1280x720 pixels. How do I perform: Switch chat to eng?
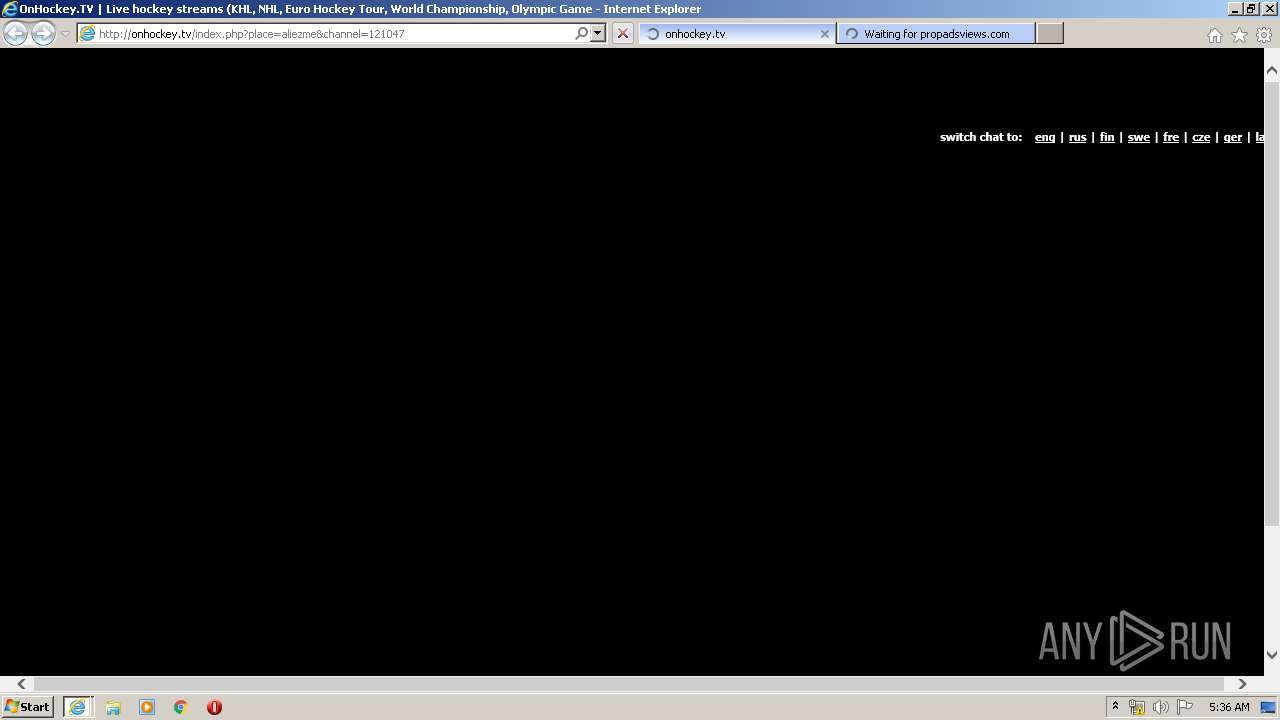(1045, 137)
